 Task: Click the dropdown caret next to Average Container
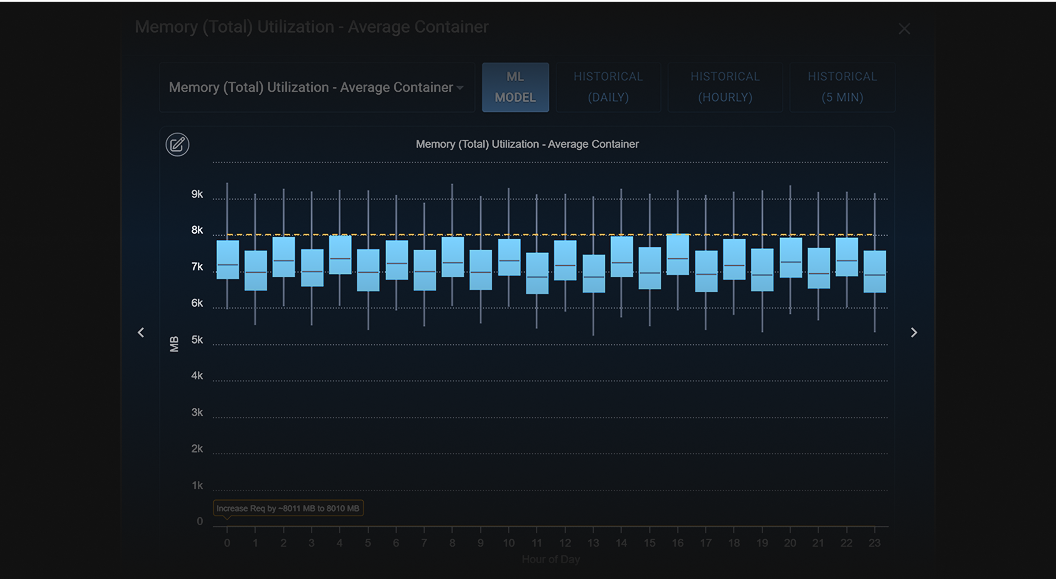pyautogui.click(x=460, y=88)
